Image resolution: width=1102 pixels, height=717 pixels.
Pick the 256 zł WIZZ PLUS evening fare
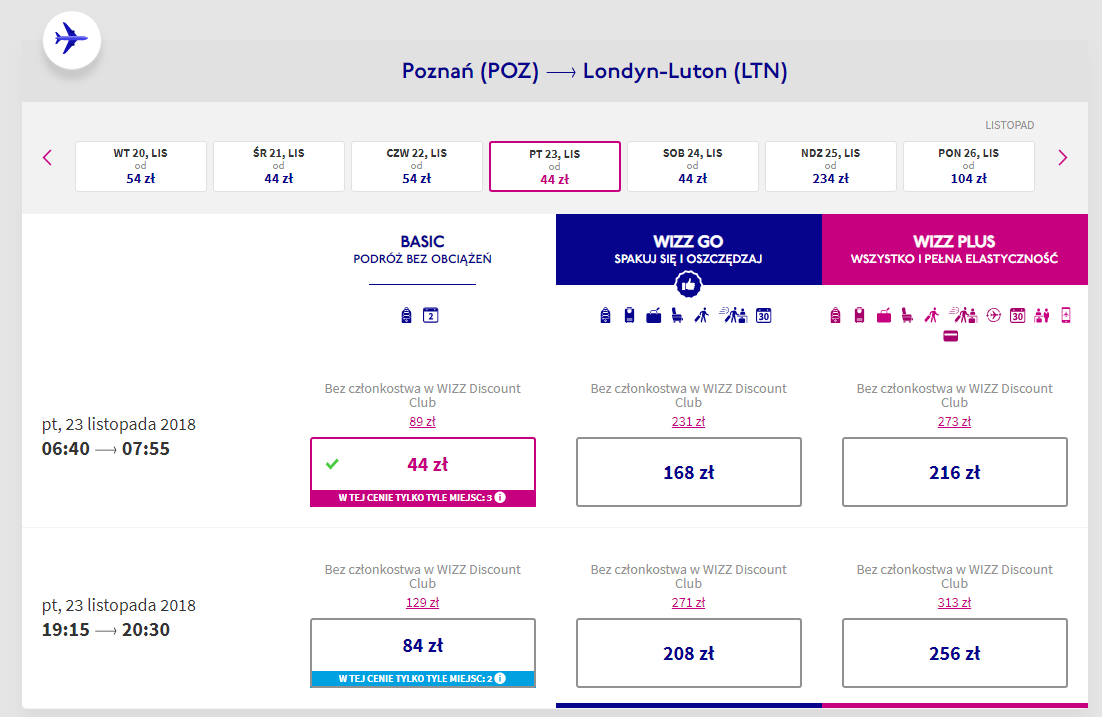pyautogui.click(x=954, y=653)
